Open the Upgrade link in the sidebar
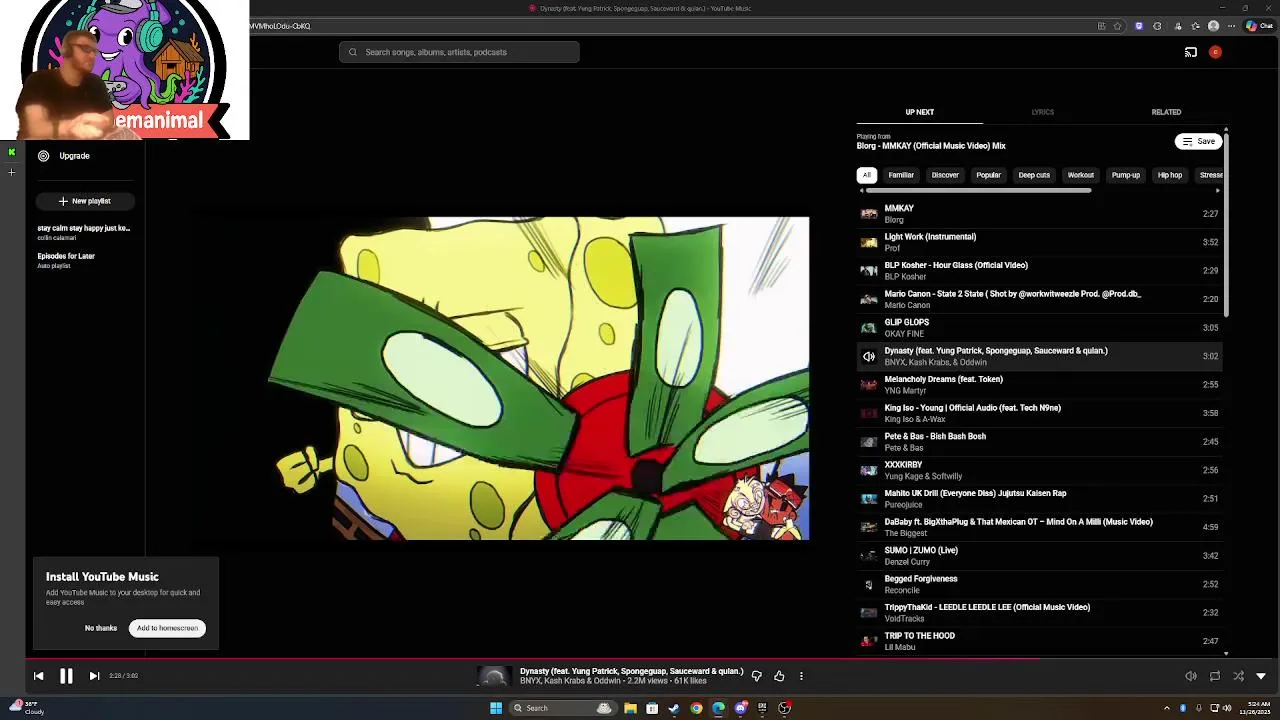This screenshot has width=1280, height=720. point(74,156)
